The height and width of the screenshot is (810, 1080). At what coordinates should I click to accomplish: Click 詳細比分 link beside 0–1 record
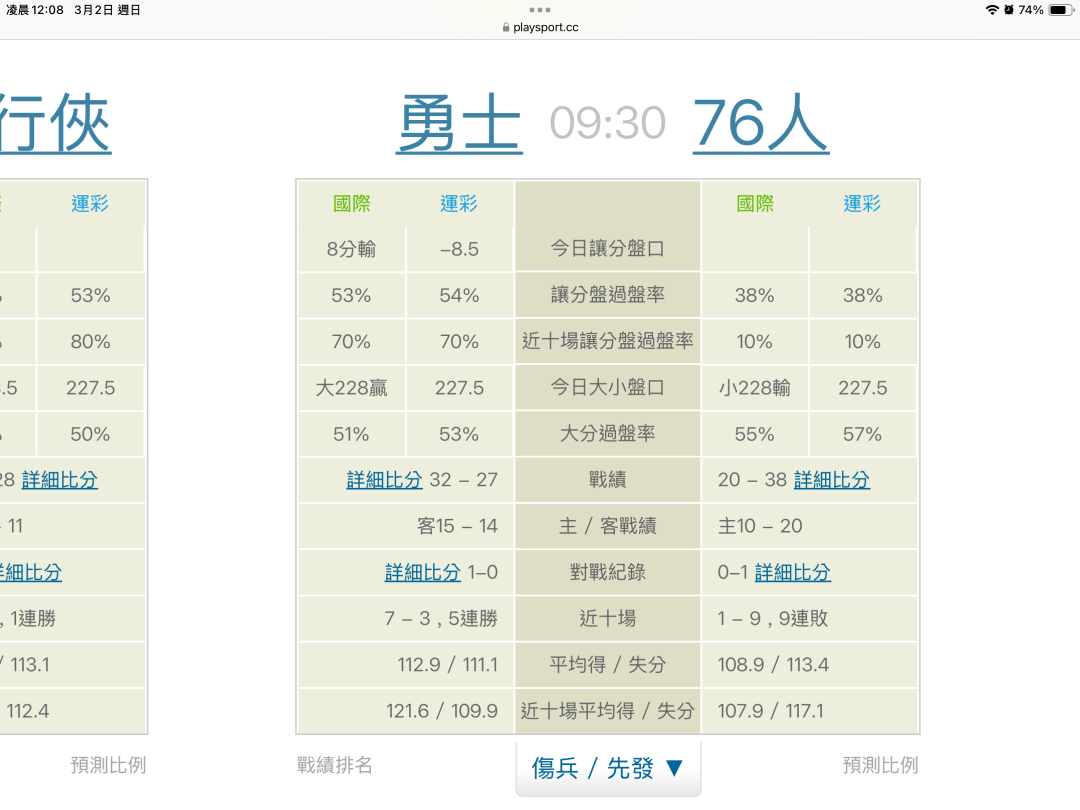click(x=793, y=572)
